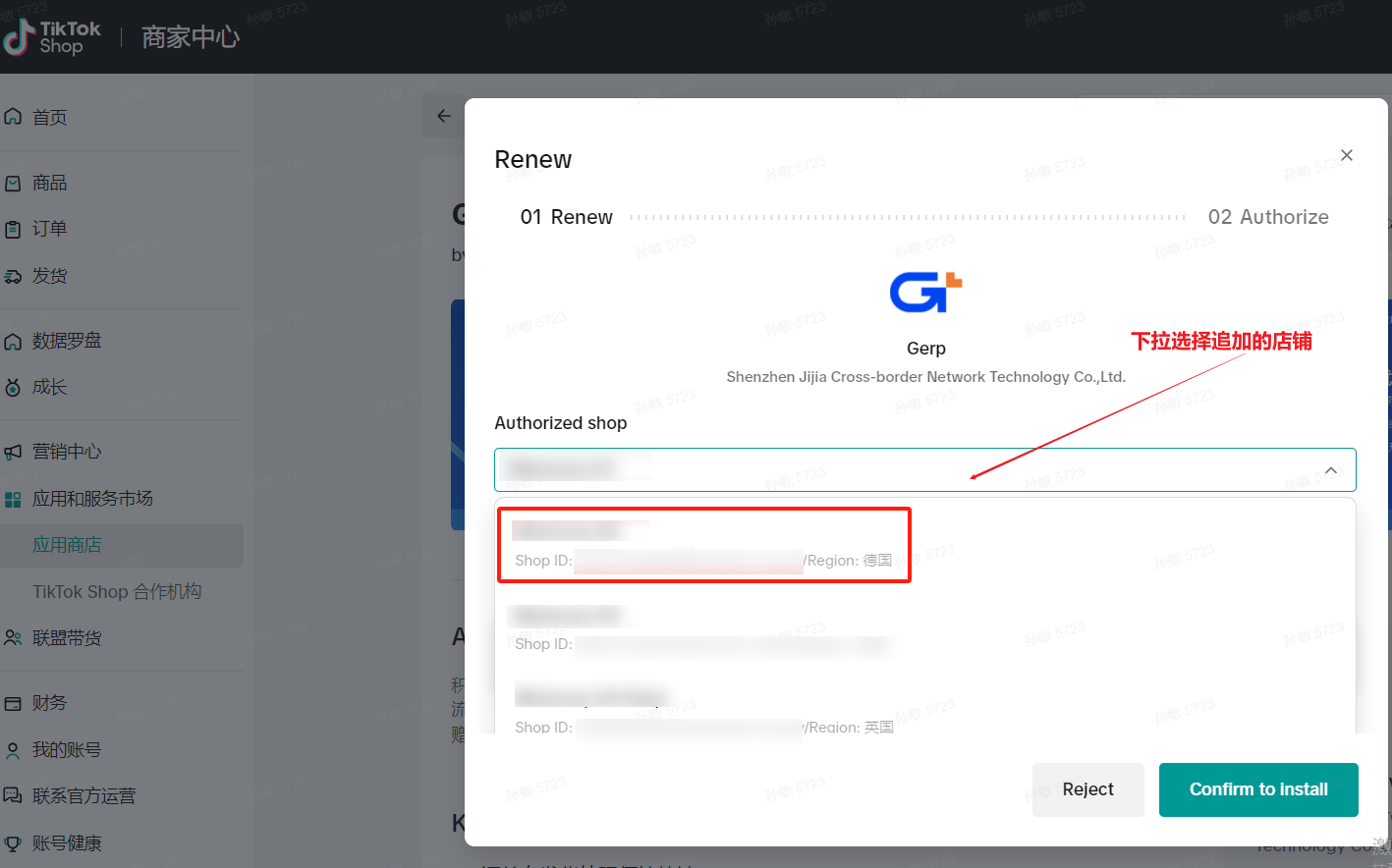Click the megaphone icon beside 营销中心
This screenshot has height=868, width=1392.
(13, 453)
